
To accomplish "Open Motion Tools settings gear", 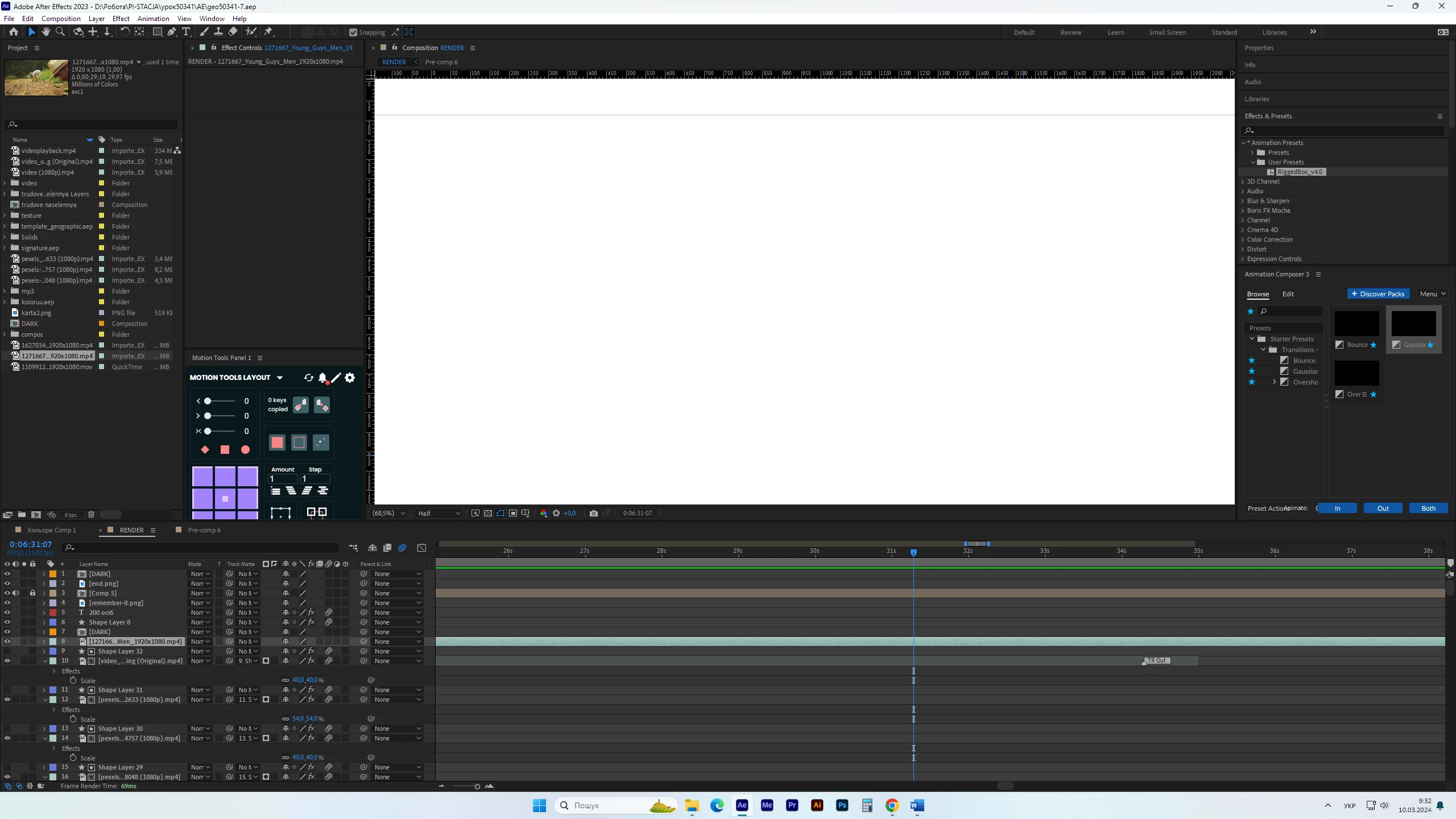I will tap(350, 378).
